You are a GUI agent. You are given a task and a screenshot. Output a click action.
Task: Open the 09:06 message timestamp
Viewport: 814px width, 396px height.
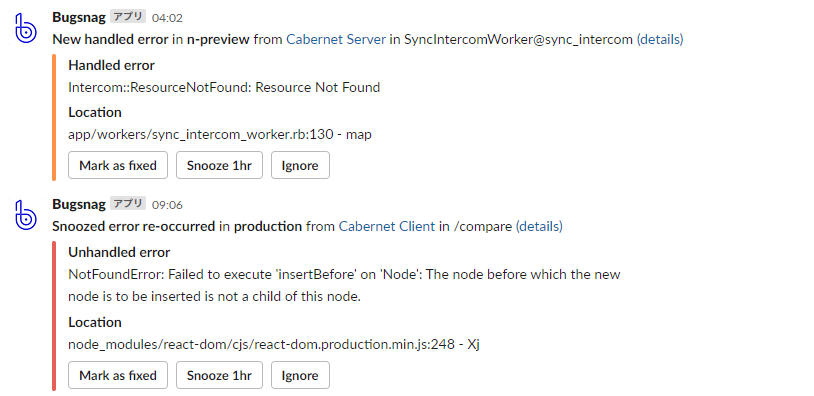(167, 205)
